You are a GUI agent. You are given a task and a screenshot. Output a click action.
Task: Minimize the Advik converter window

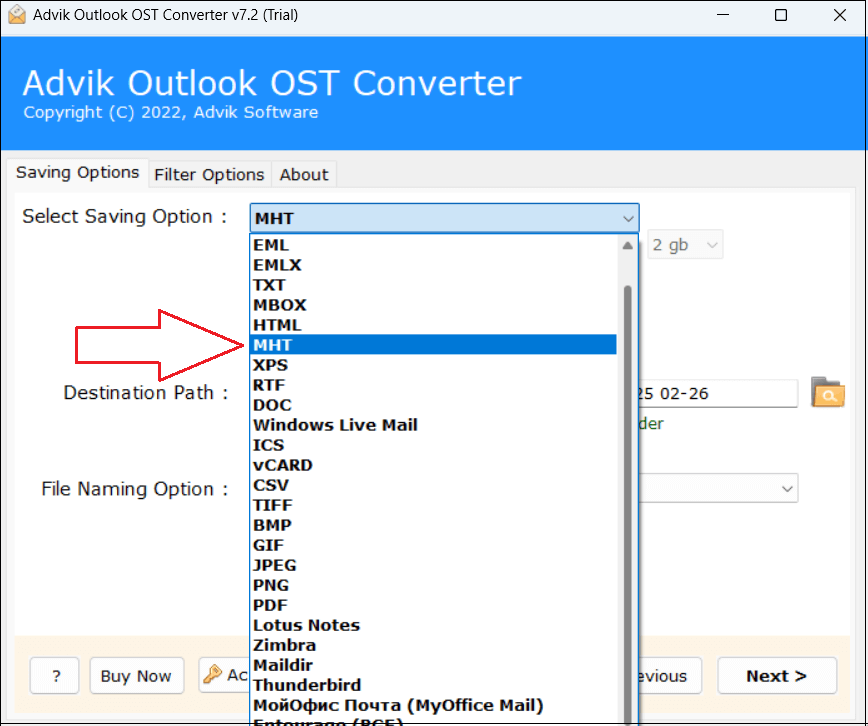(722, 15)
